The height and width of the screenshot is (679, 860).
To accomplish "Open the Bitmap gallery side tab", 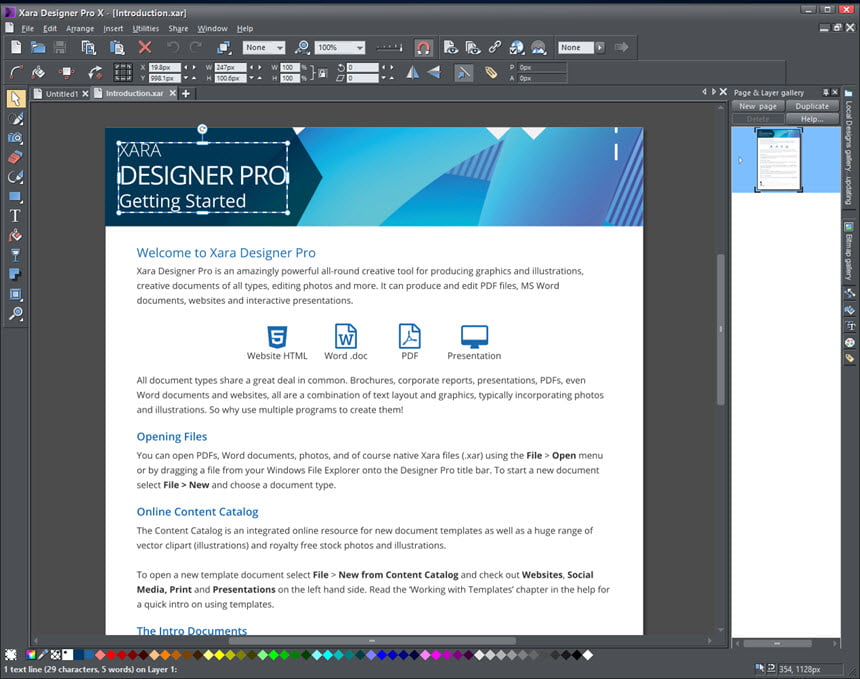I will (848, 252).
